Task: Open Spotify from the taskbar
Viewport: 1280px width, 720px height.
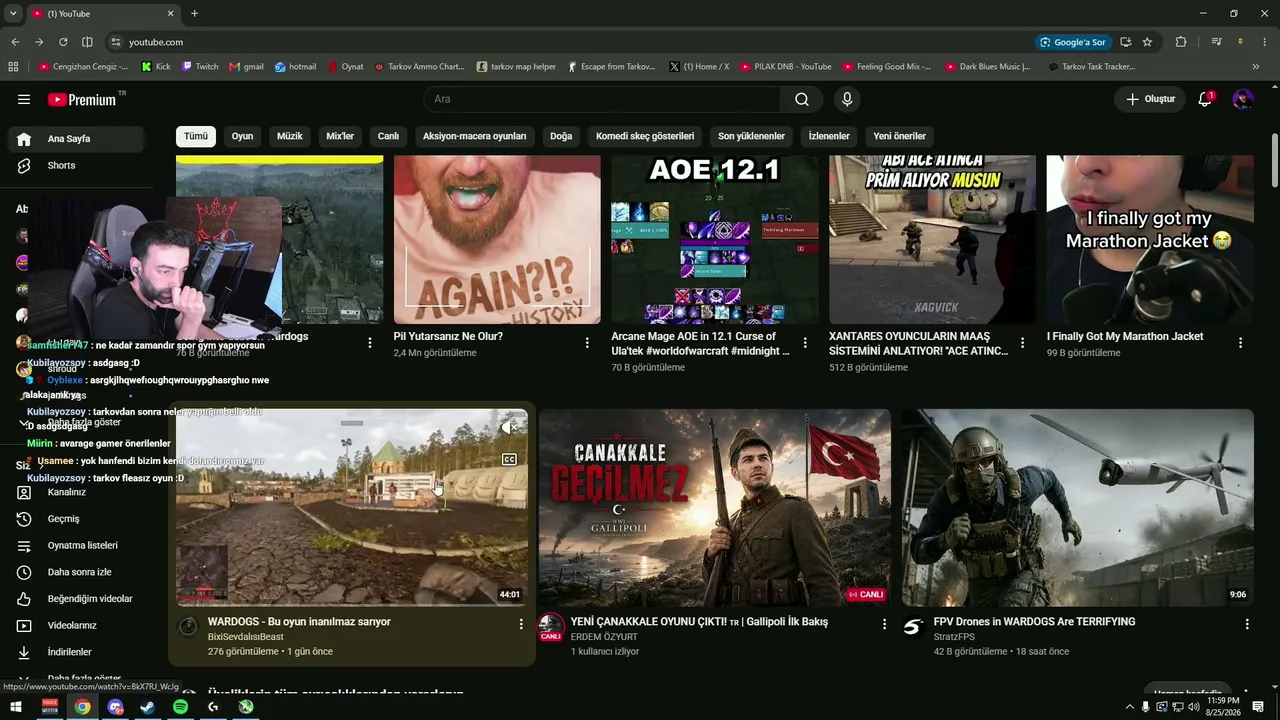Action: point(180,707)
